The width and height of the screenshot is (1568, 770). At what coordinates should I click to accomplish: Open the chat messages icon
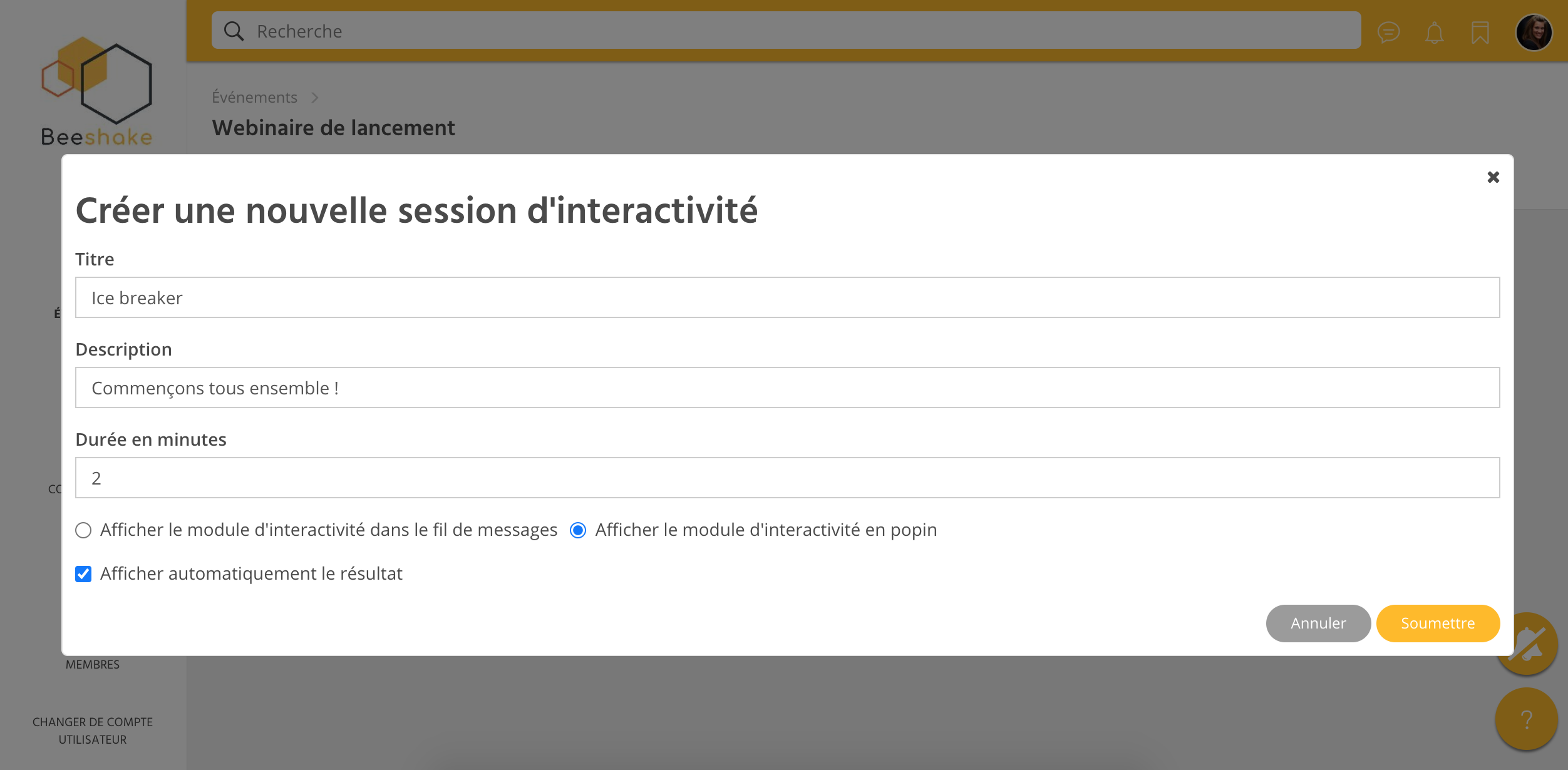coord(1388,32)
